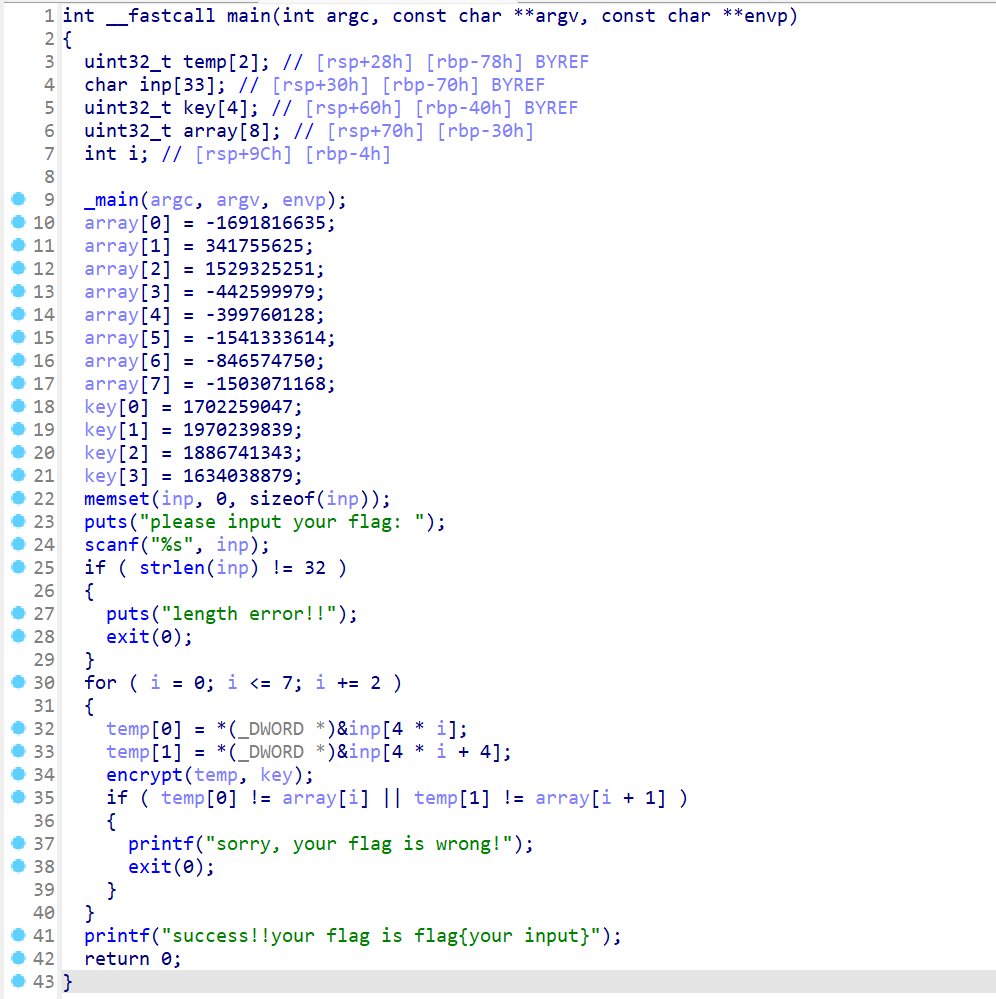996x999 pixels.
Task: Click line number 1 in gutter
Action: pyautogui.click(x=49, y=16)
